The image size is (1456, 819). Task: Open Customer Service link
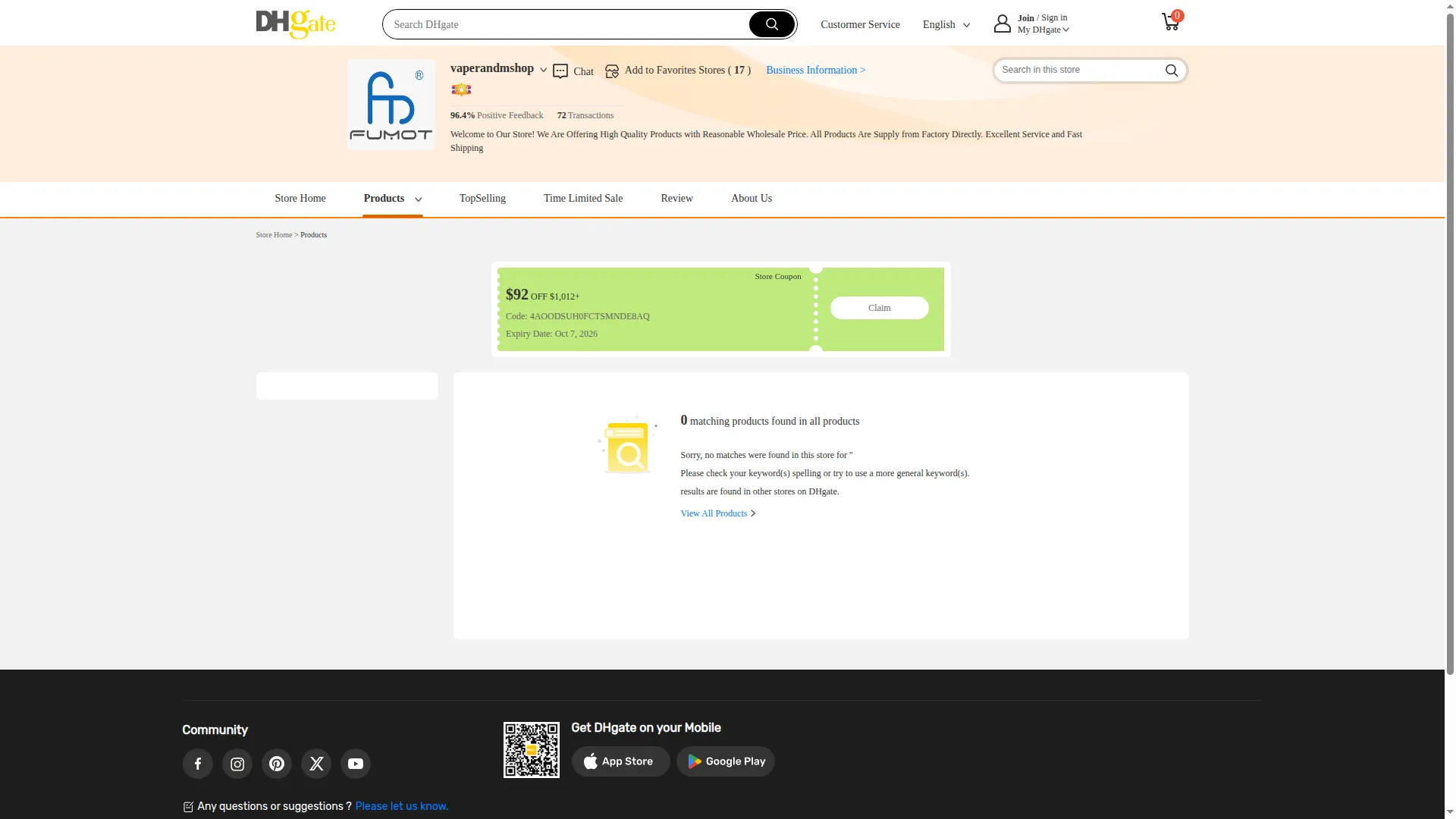point(860,24)
